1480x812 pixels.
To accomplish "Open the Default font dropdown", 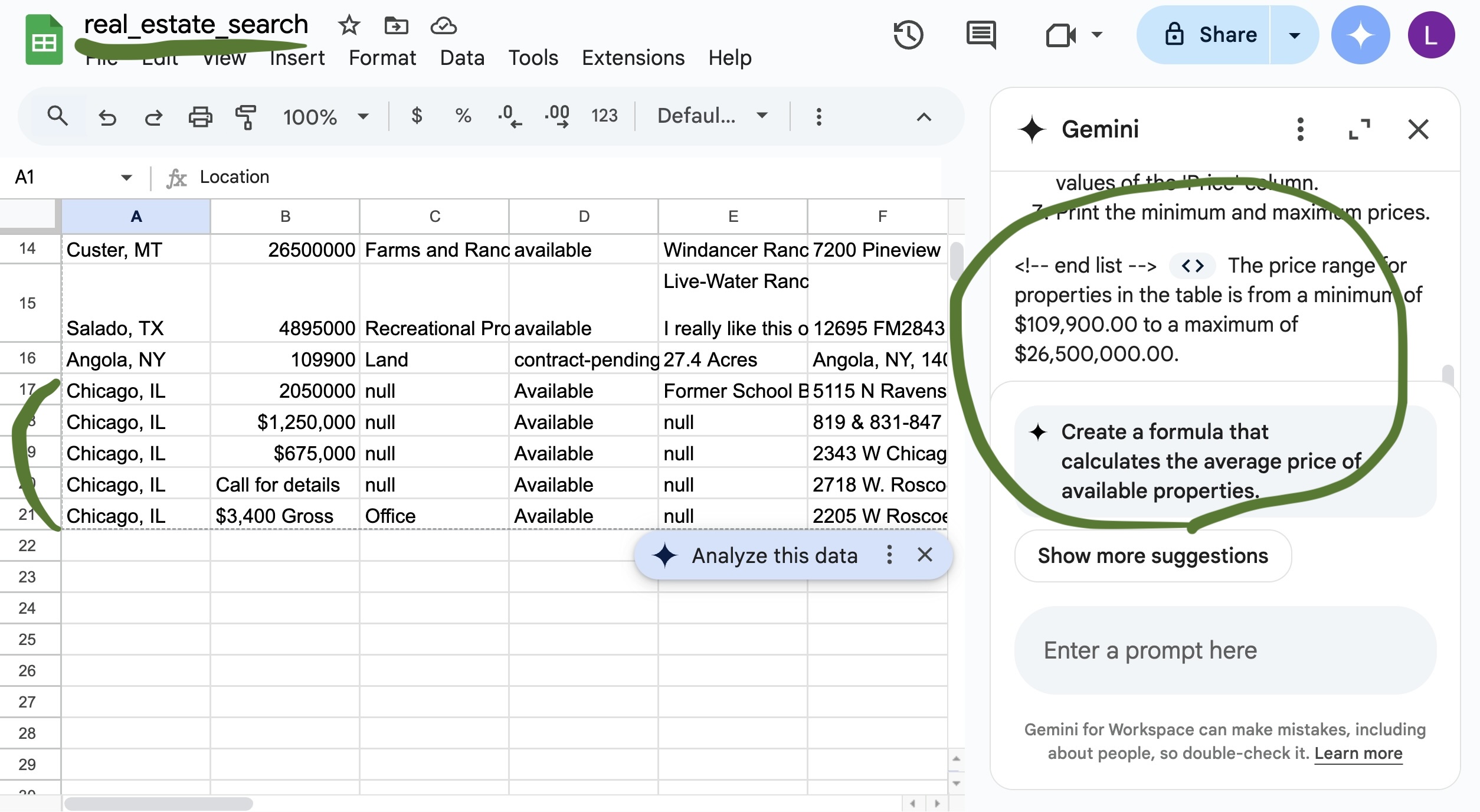I will pos(713,116).
